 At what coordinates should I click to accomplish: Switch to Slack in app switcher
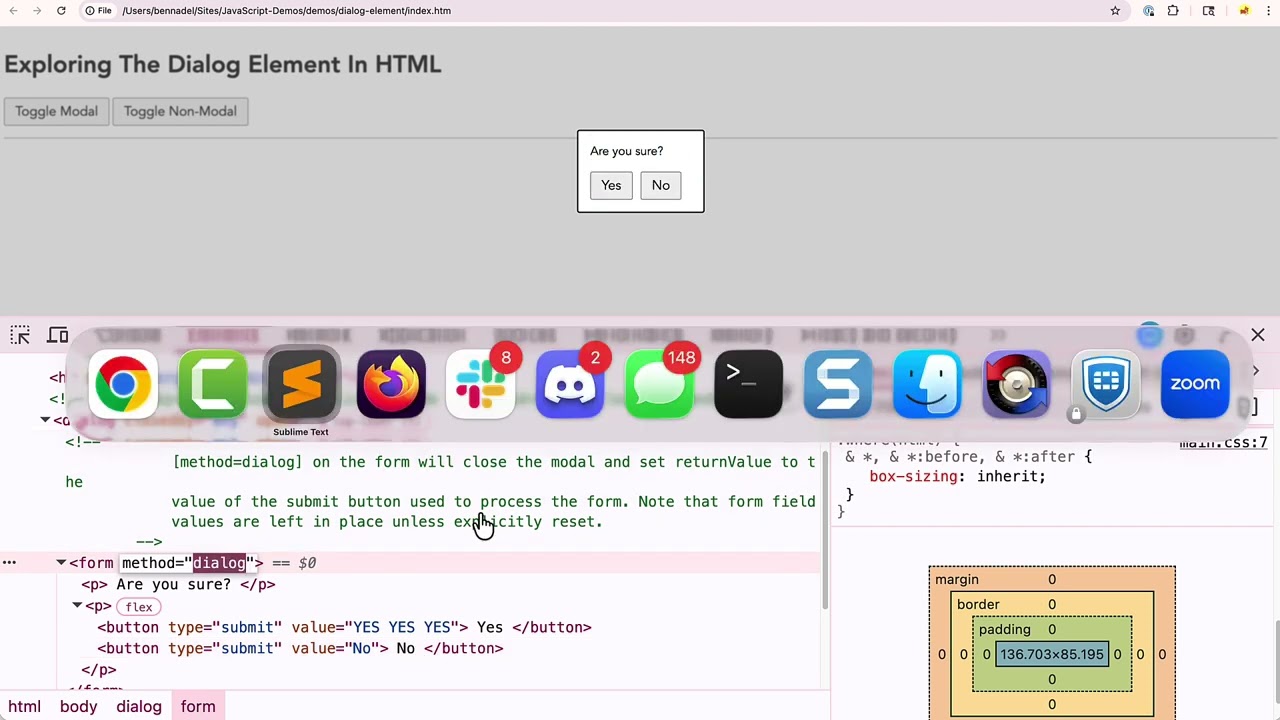pyautogui.click(x=480, y=384)
